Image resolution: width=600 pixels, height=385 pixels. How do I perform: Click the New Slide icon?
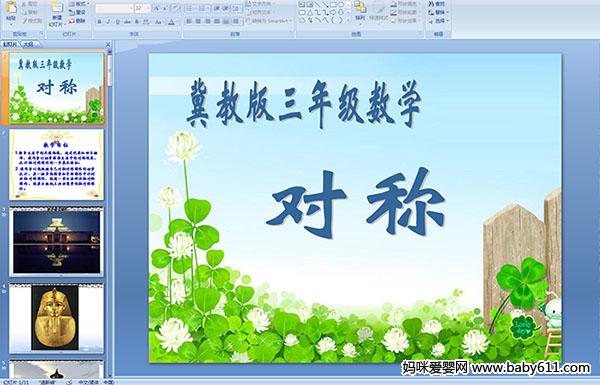pos(57,13)
